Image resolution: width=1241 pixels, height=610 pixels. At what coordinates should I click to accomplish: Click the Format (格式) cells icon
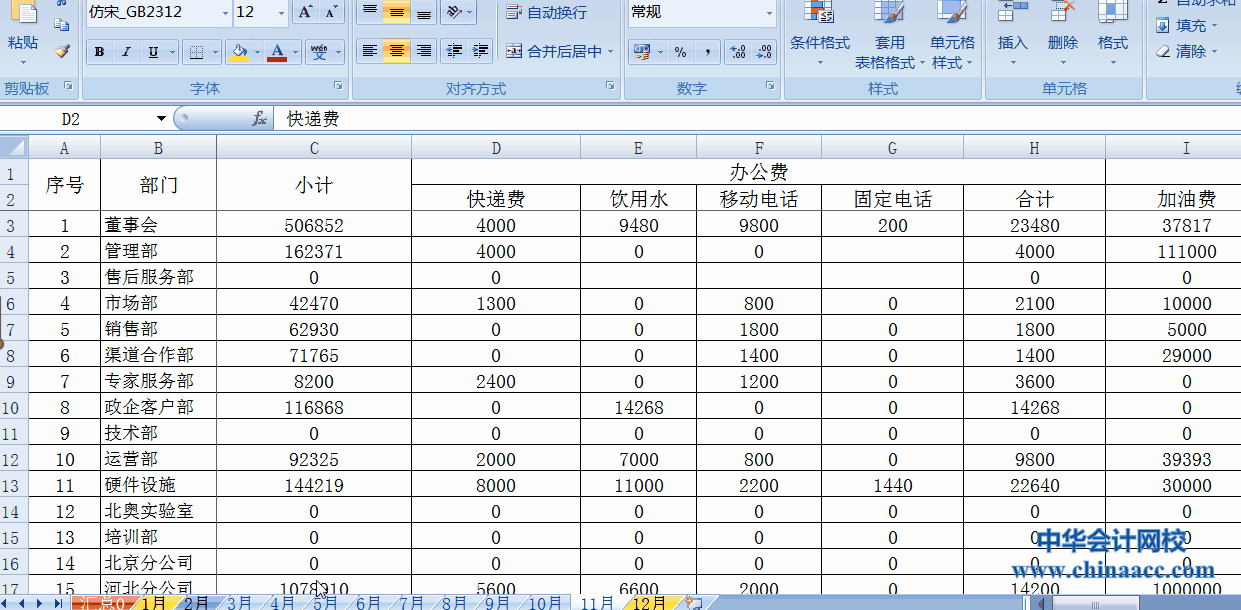tap(1113, 12)
